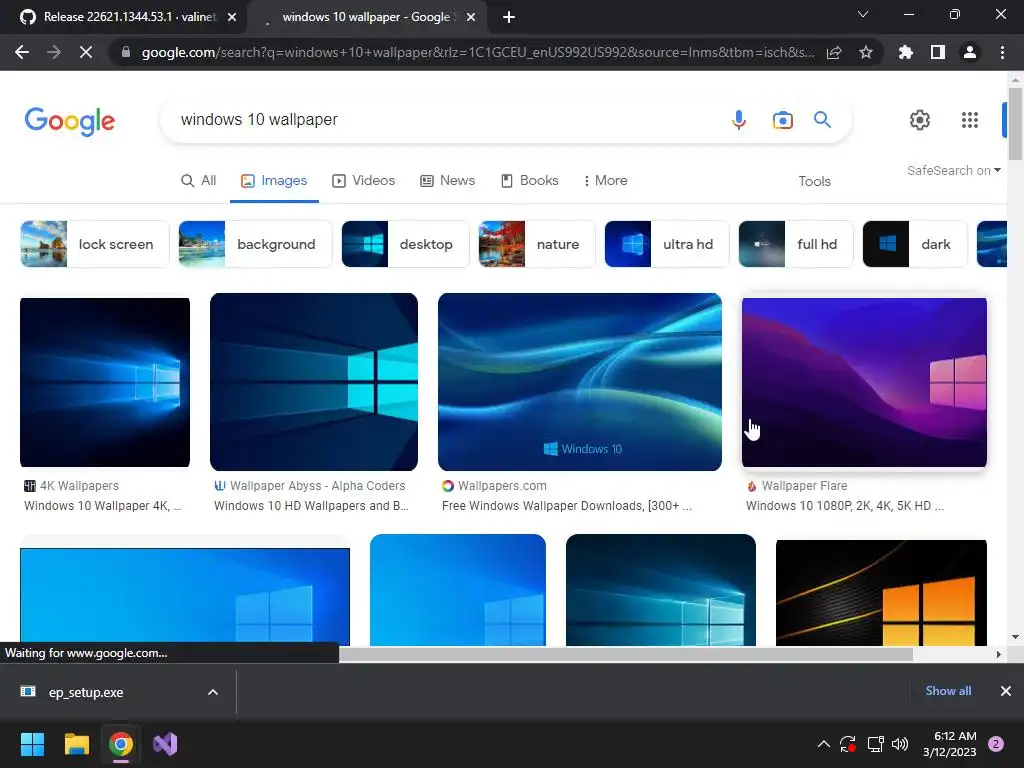Image resolution: width=1024 pixels, height=768 pixels.
Task: Switch to Books results
Action: [x=530, y=181]
